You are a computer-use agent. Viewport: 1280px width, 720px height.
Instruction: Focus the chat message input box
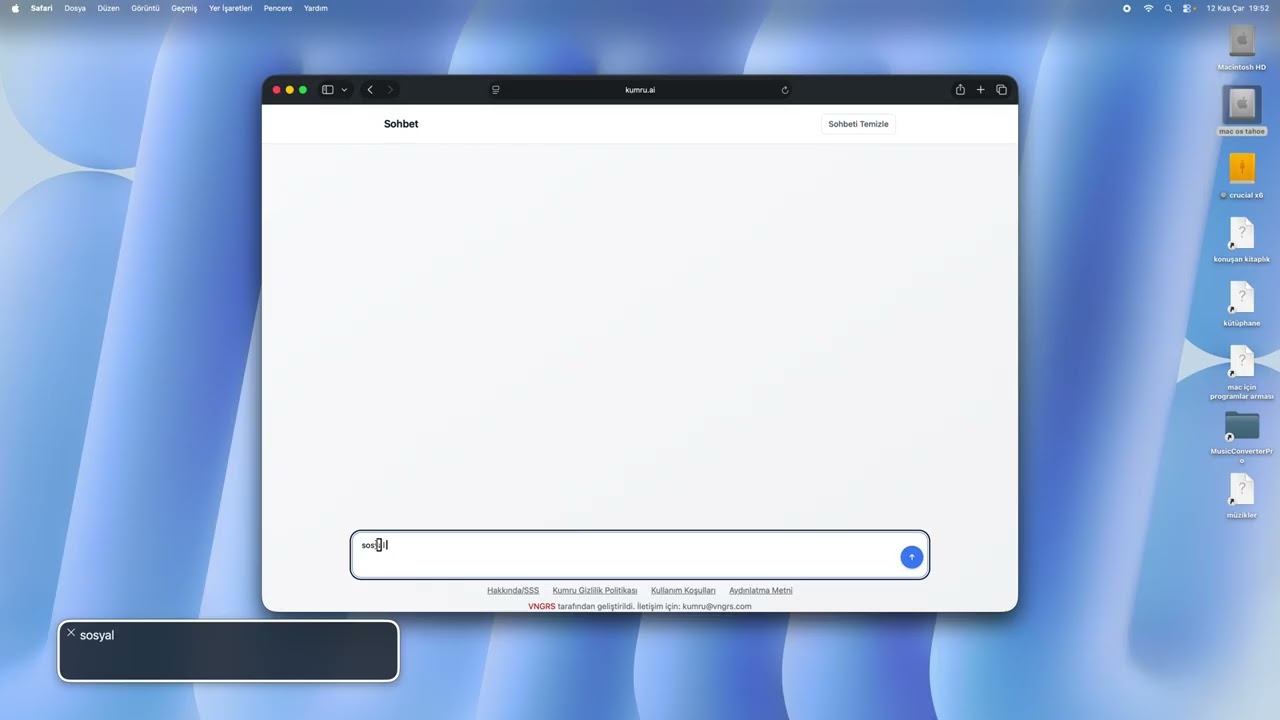(640, 555)
